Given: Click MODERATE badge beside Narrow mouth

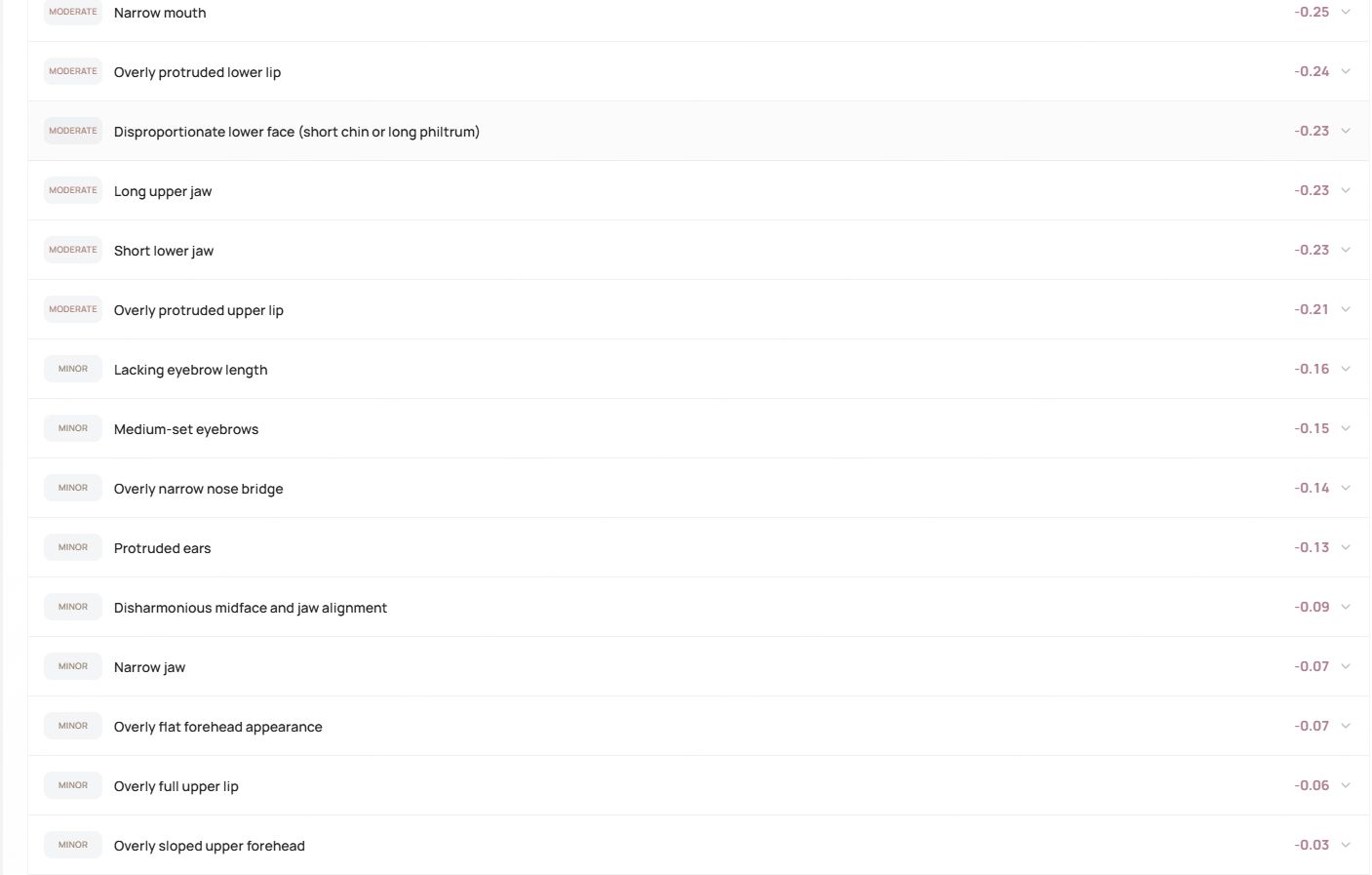Looking at the screenshot, I should click(x=73, y=13).
